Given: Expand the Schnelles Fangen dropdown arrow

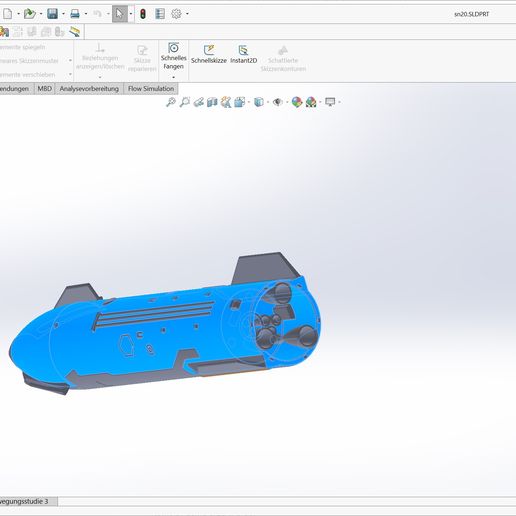Looking at the screenshot, I should 173,77.
